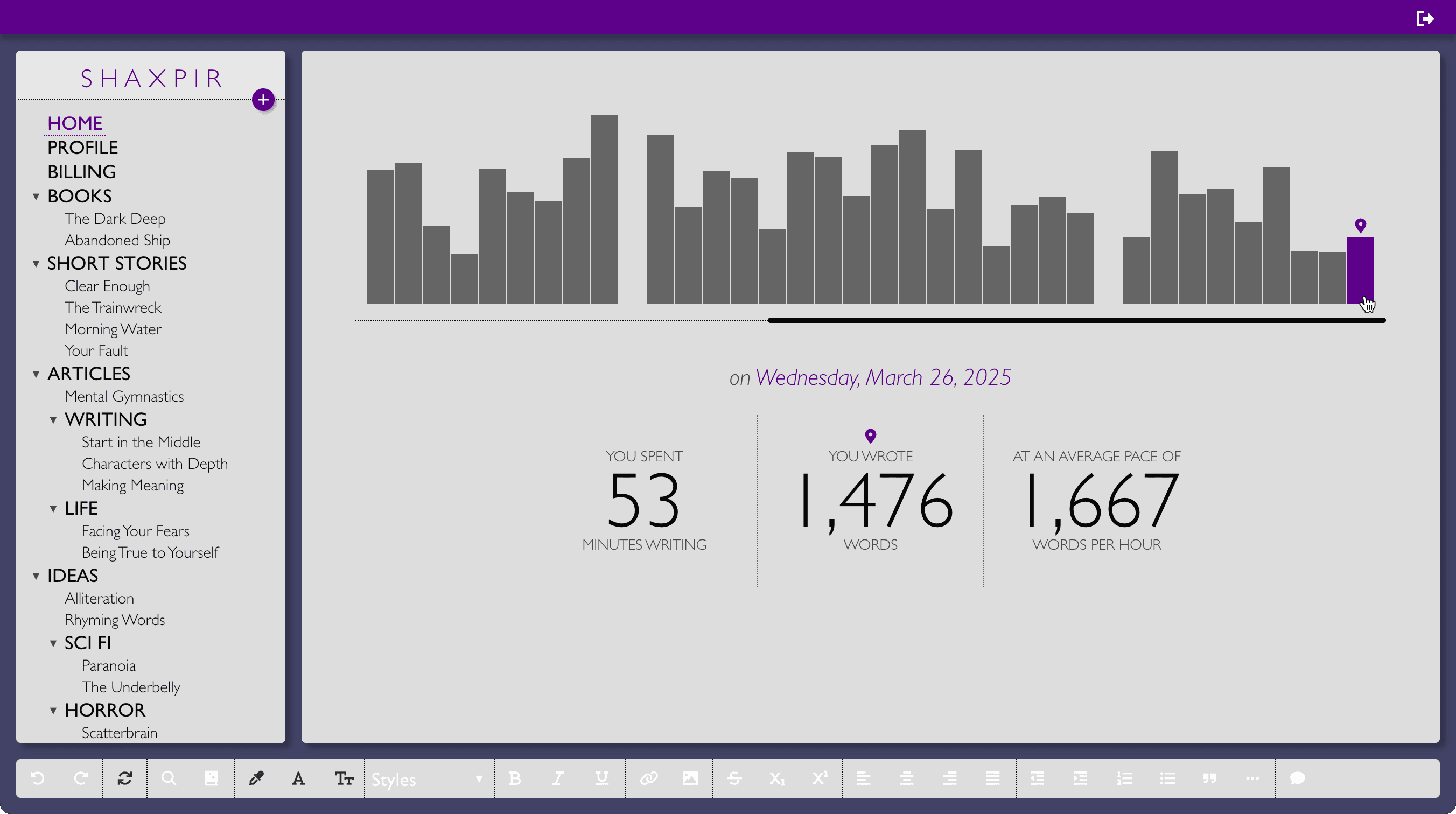This screenshot has width=1456, height=814.
Task: Toggle underline formatting
Action: tap(601, 778)
